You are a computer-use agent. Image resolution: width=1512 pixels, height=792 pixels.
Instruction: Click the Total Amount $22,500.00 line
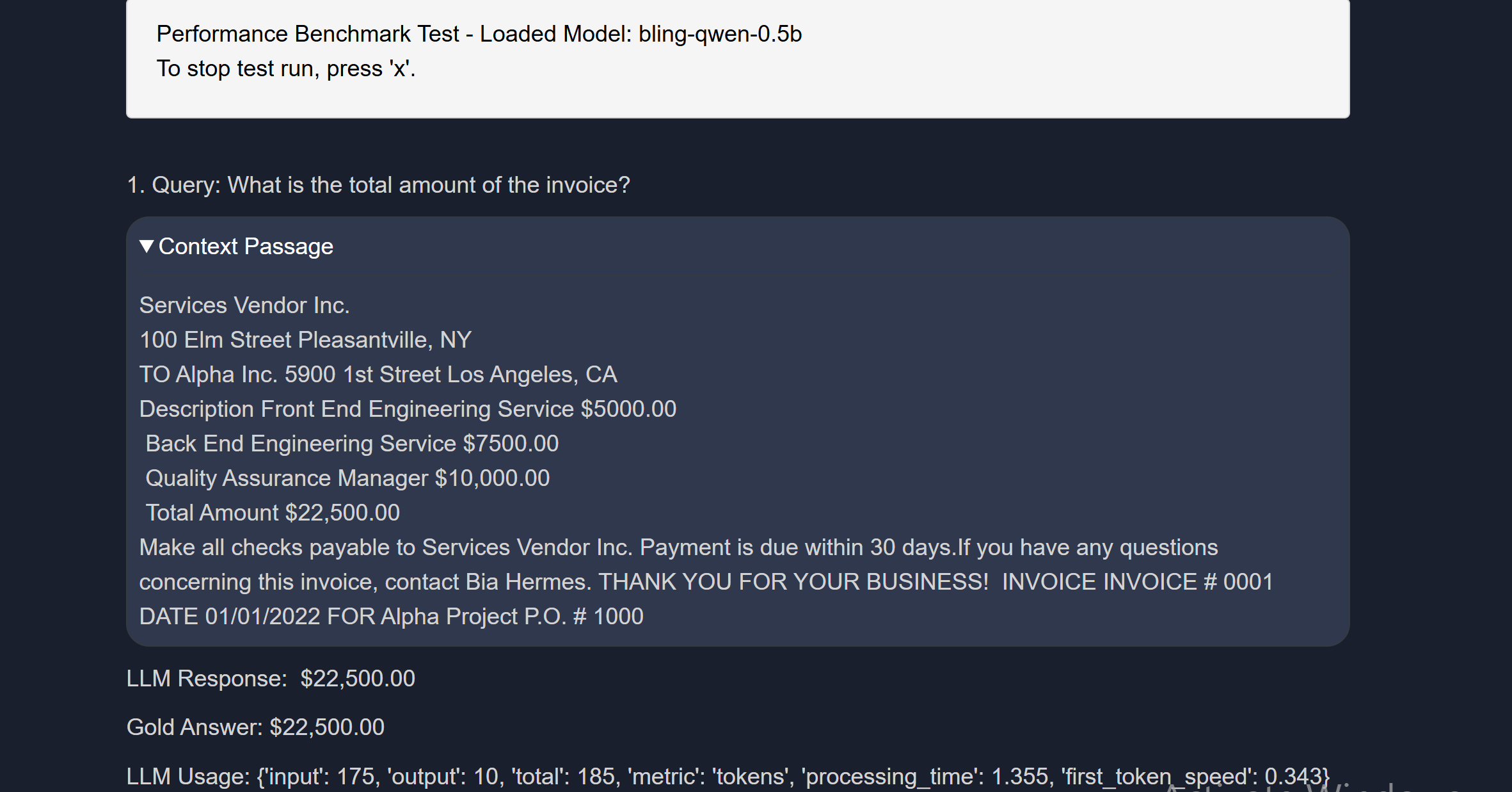273,513
